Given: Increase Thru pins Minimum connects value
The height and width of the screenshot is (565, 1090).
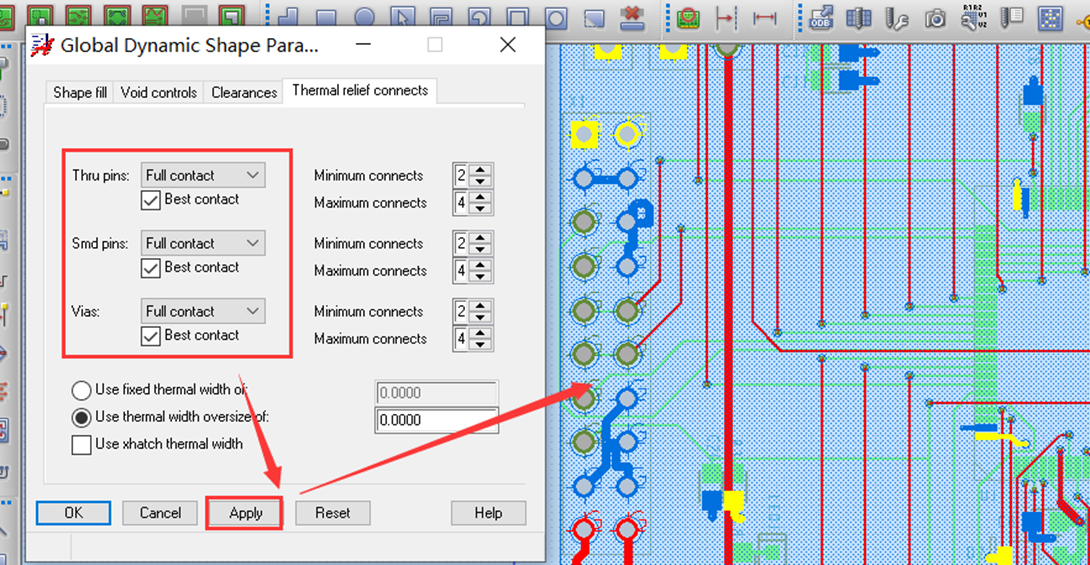Looking at the screenshot, I should click(481, 170).
